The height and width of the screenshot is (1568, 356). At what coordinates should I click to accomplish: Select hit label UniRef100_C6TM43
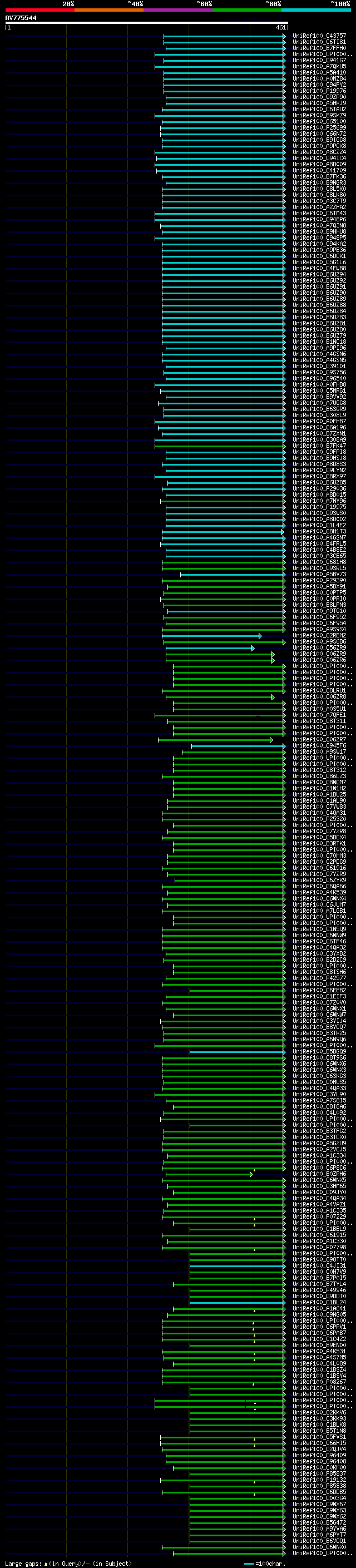click(x=319, y=214)
